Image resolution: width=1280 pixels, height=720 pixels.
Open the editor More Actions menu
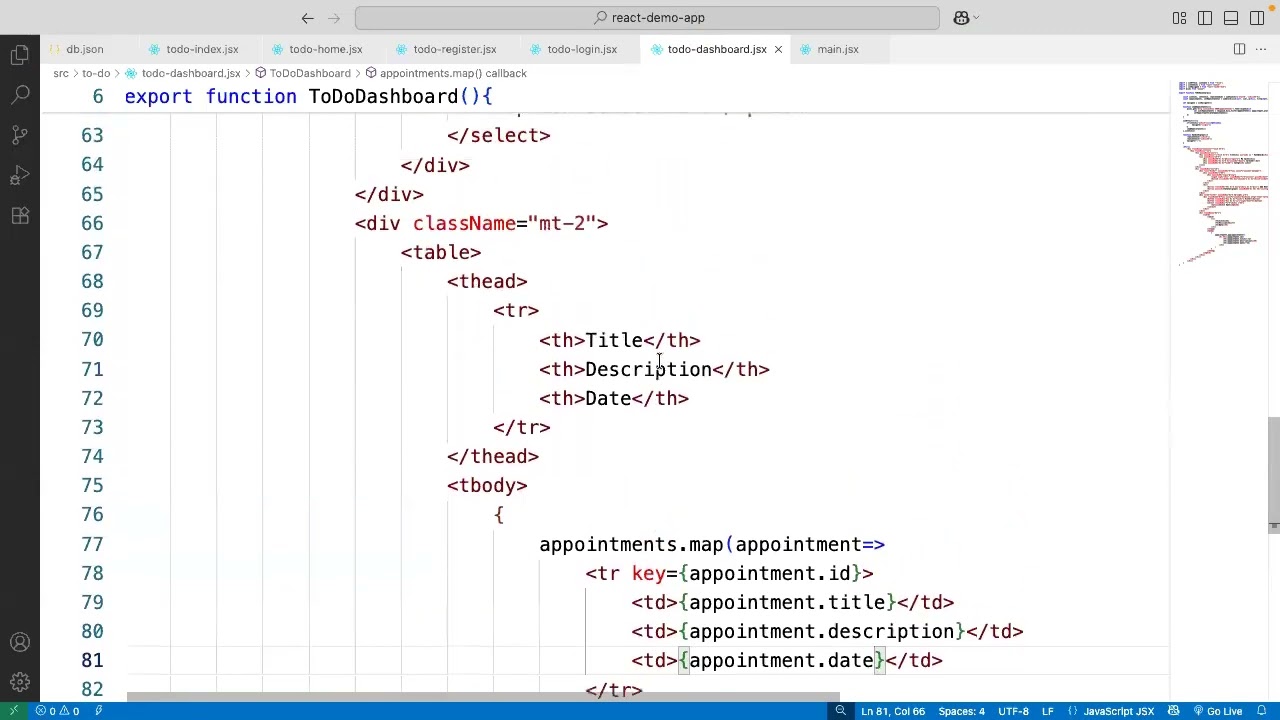coord(1261,49)
